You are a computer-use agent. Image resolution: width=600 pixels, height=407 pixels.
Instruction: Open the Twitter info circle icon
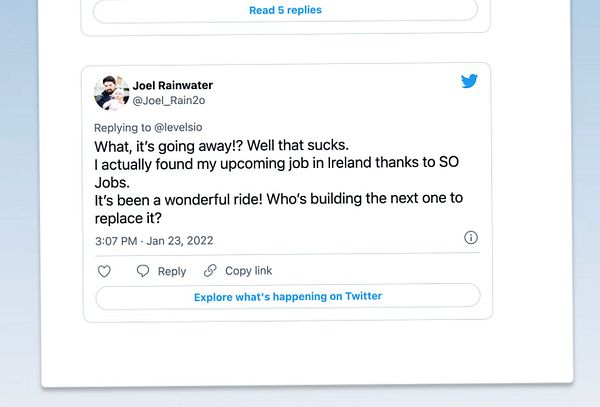tap(471, 238)
